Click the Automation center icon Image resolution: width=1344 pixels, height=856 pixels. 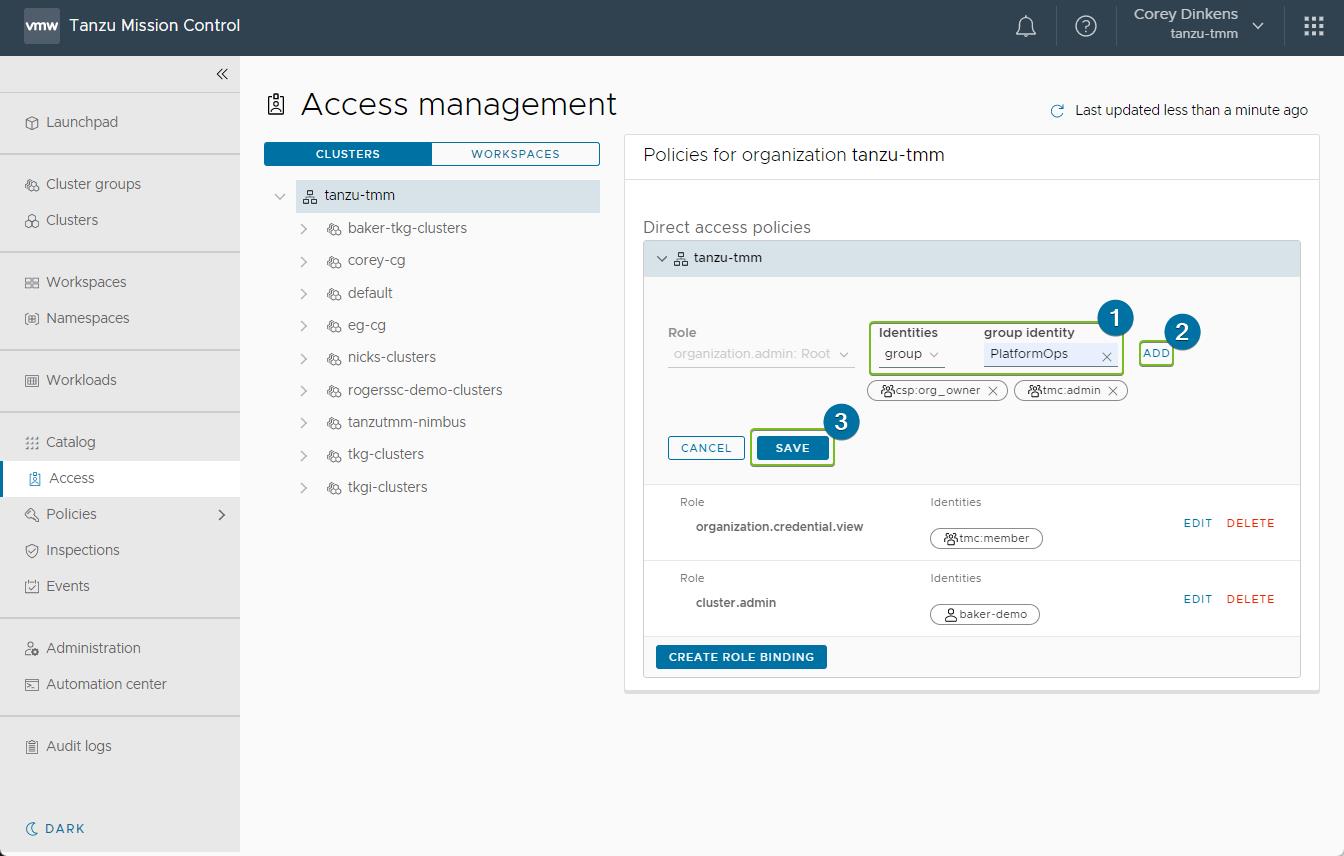(x=32, y=685)
